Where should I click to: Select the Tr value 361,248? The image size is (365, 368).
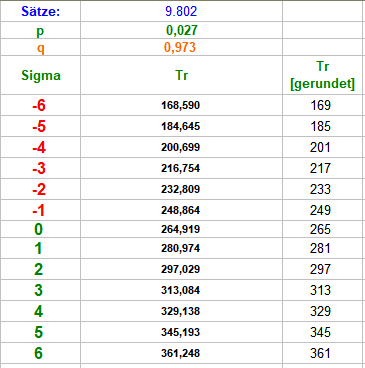[181, 353]
